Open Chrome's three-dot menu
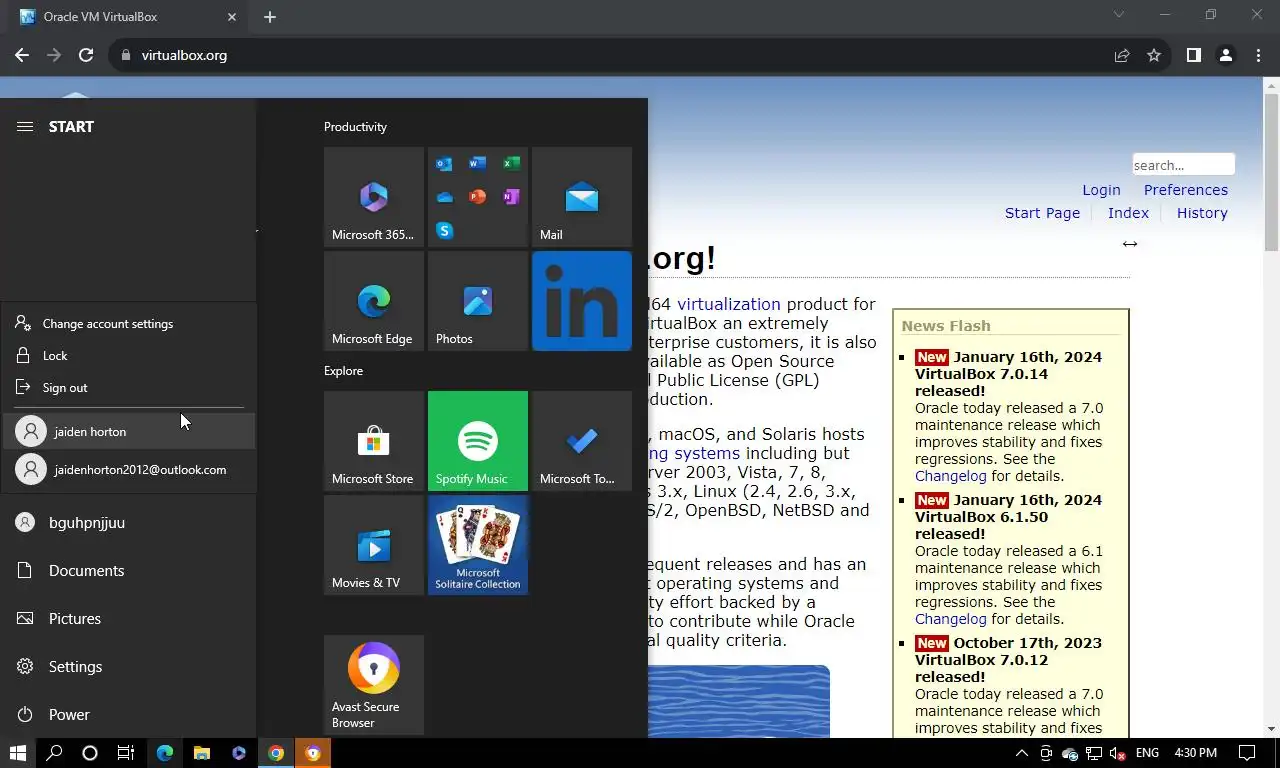Screen dimensions: 1280x768 (x=1257, y=55)
